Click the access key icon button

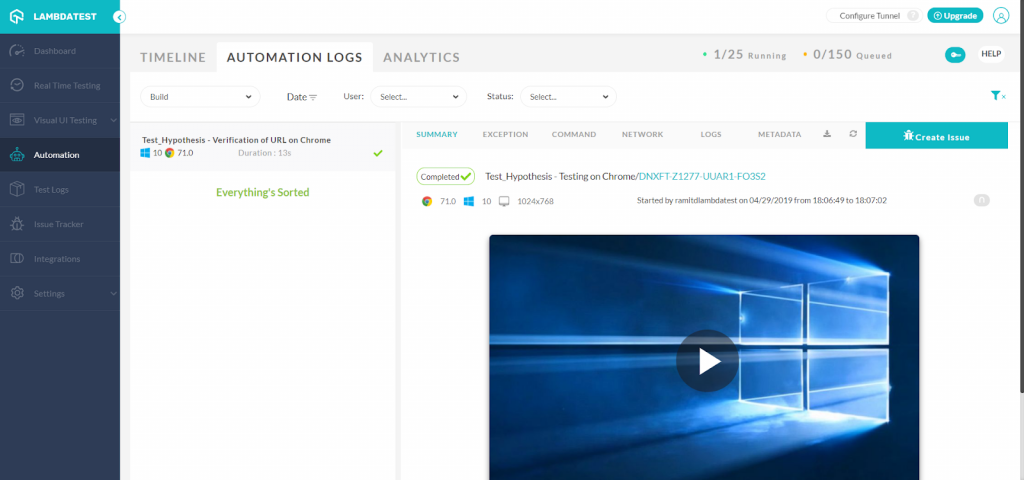pyautogui.click(x=954, y=54)
